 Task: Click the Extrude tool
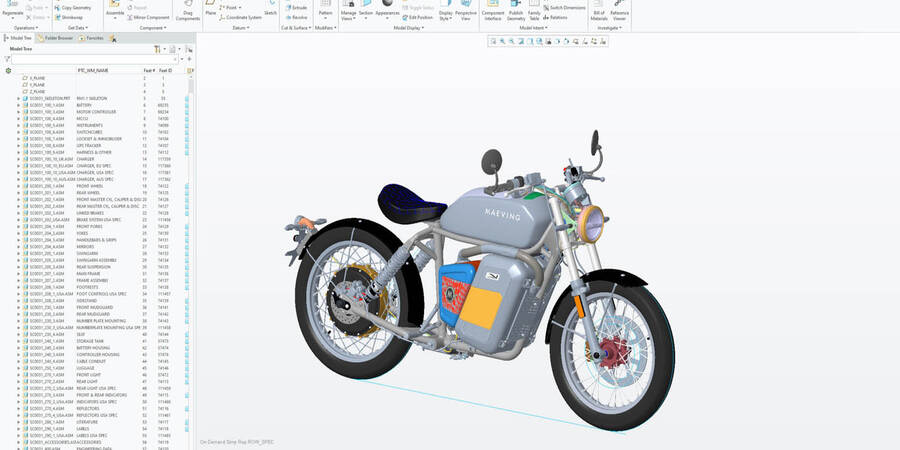point(299,7)
